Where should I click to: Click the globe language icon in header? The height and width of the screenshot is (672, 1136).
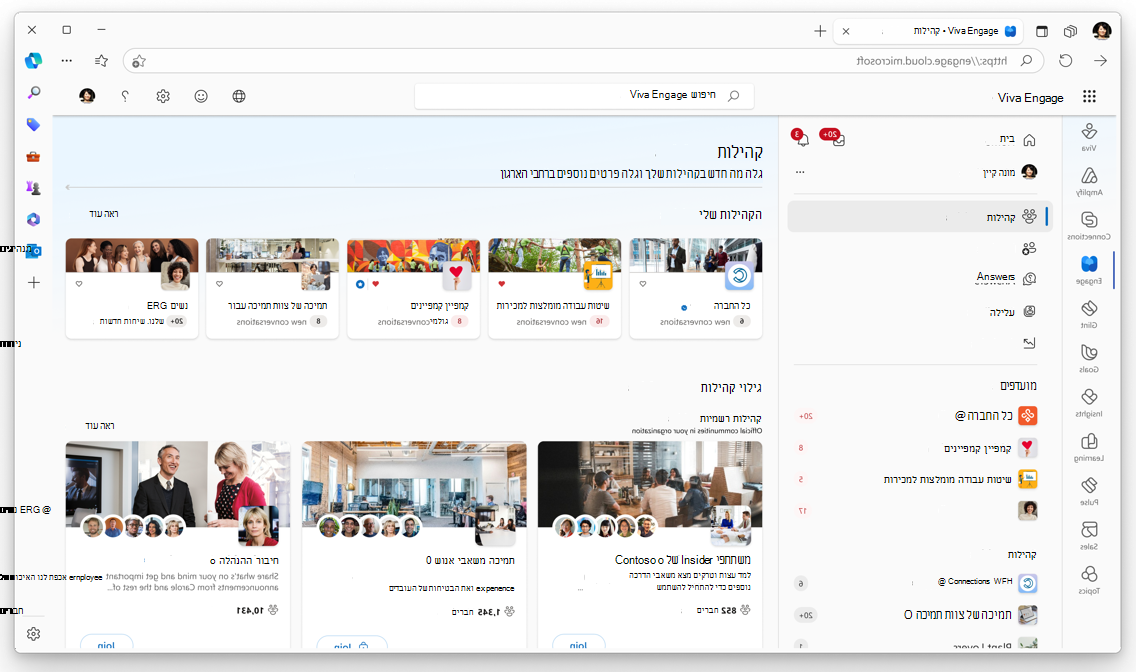pos(239,96)
